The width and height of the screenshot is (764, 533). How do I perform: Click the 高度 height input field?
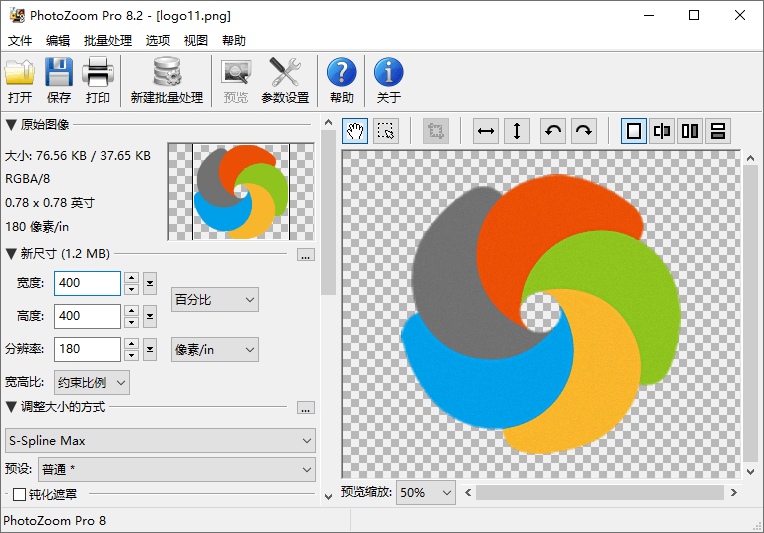click(x=87, y=316)
